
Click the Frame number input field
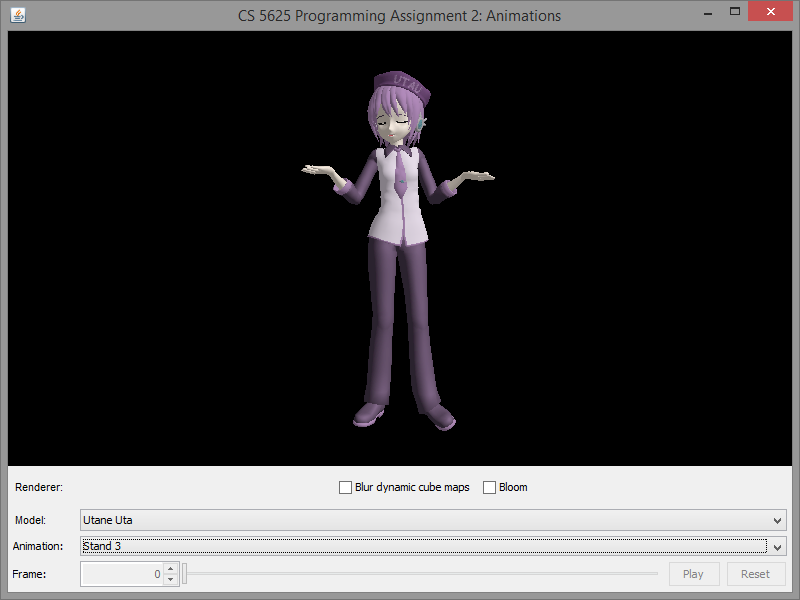121,574
